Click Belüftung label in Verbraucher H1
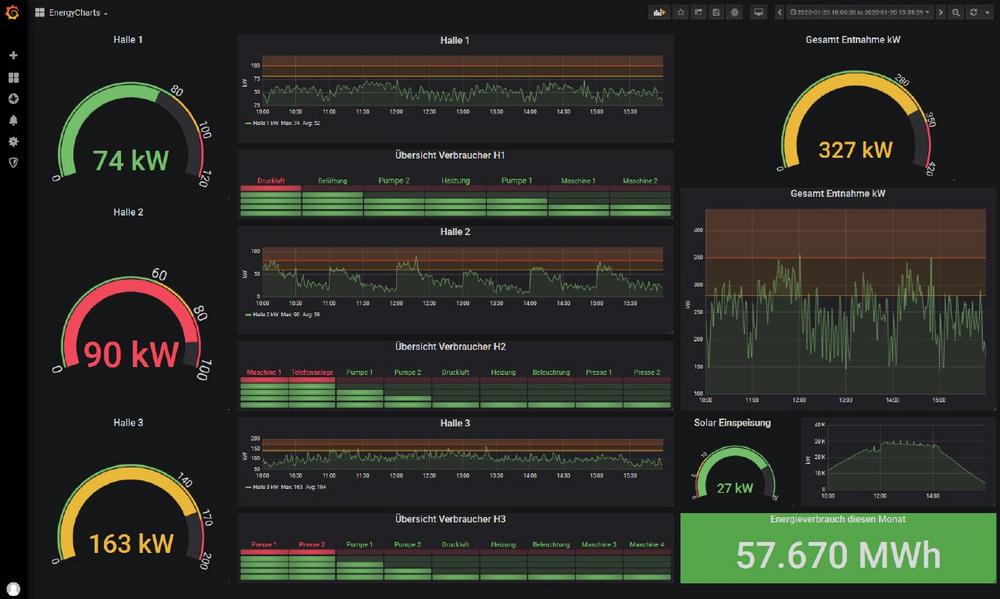The height and width of the screenshot is (599, 1000). 332,181
